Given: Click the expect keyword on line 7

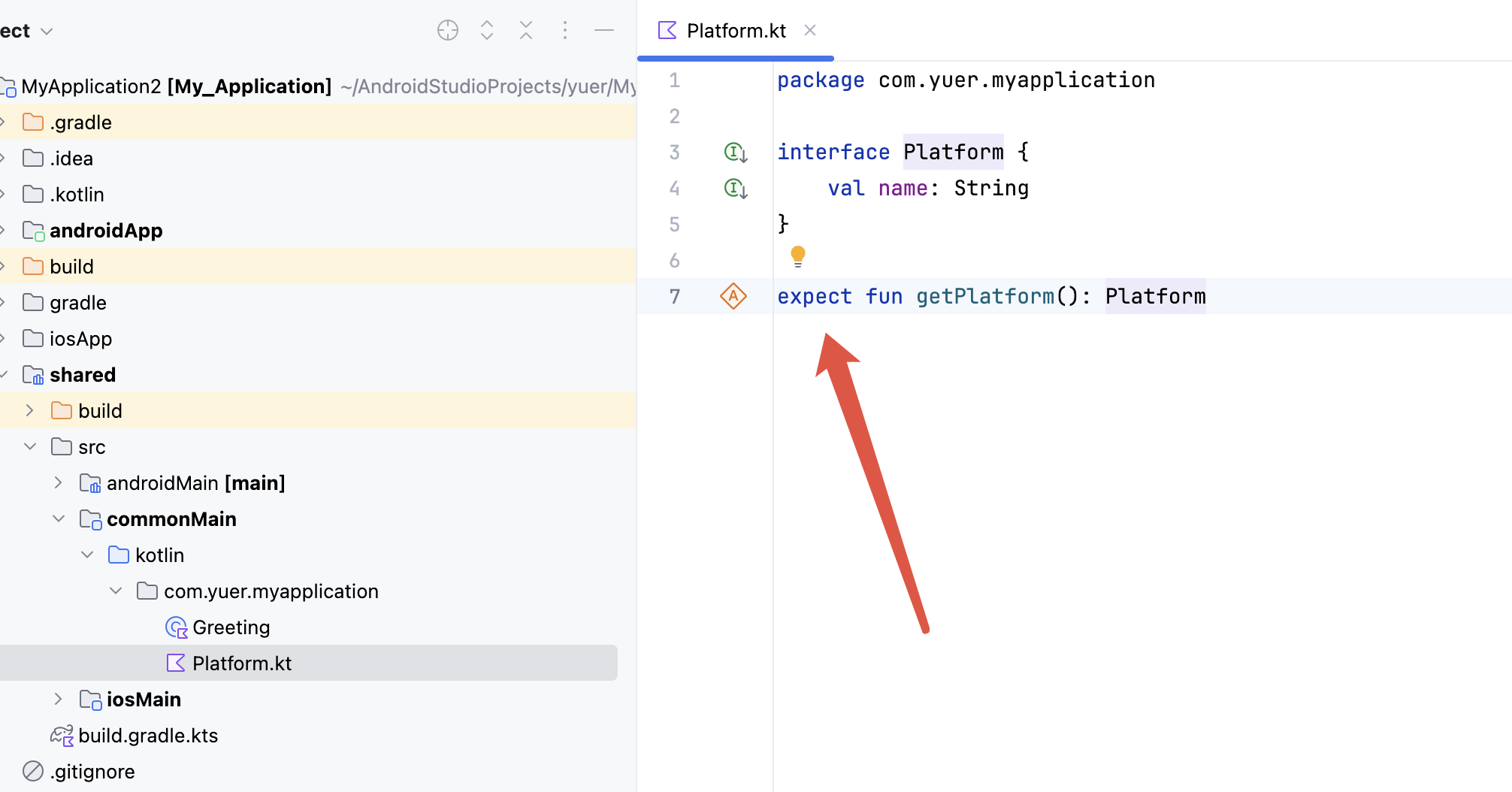Looking at the screenshot, I should [815, 296].
